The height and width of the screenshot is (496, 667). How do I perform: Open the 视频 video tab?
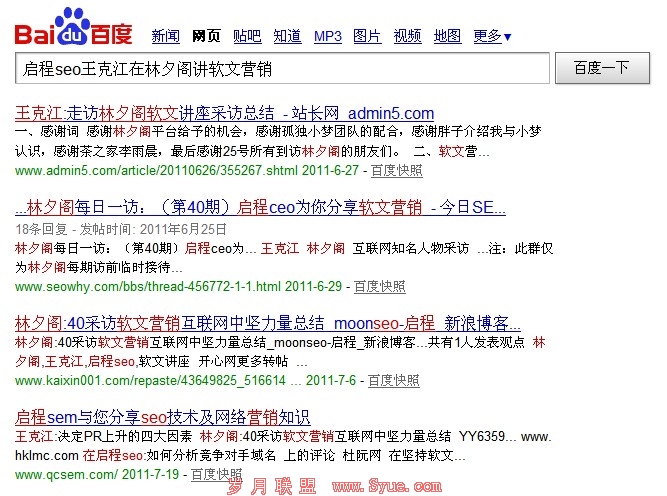point(407,37)
